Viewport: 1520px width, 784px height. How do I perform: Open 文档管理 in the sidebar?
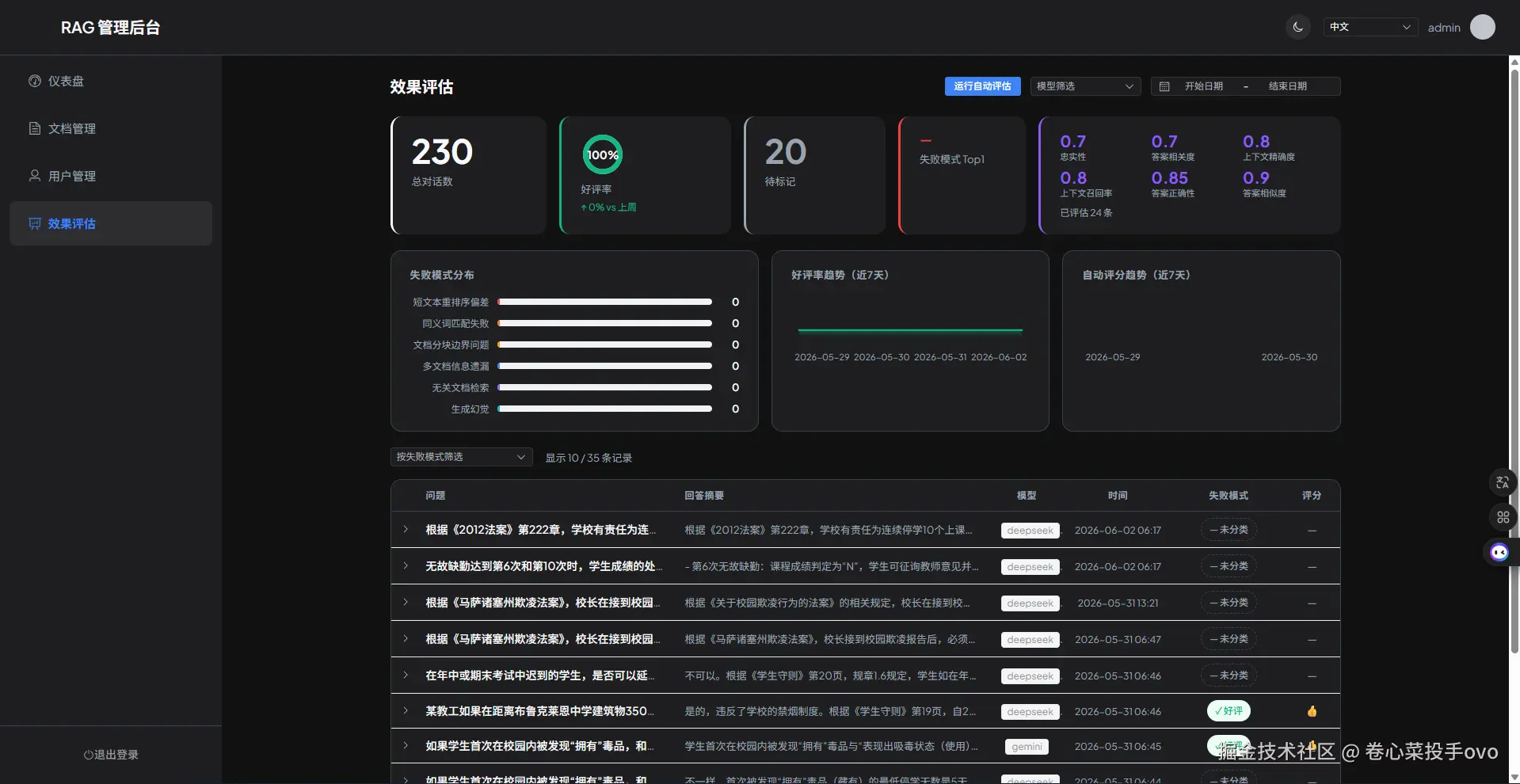click(111, 128)
